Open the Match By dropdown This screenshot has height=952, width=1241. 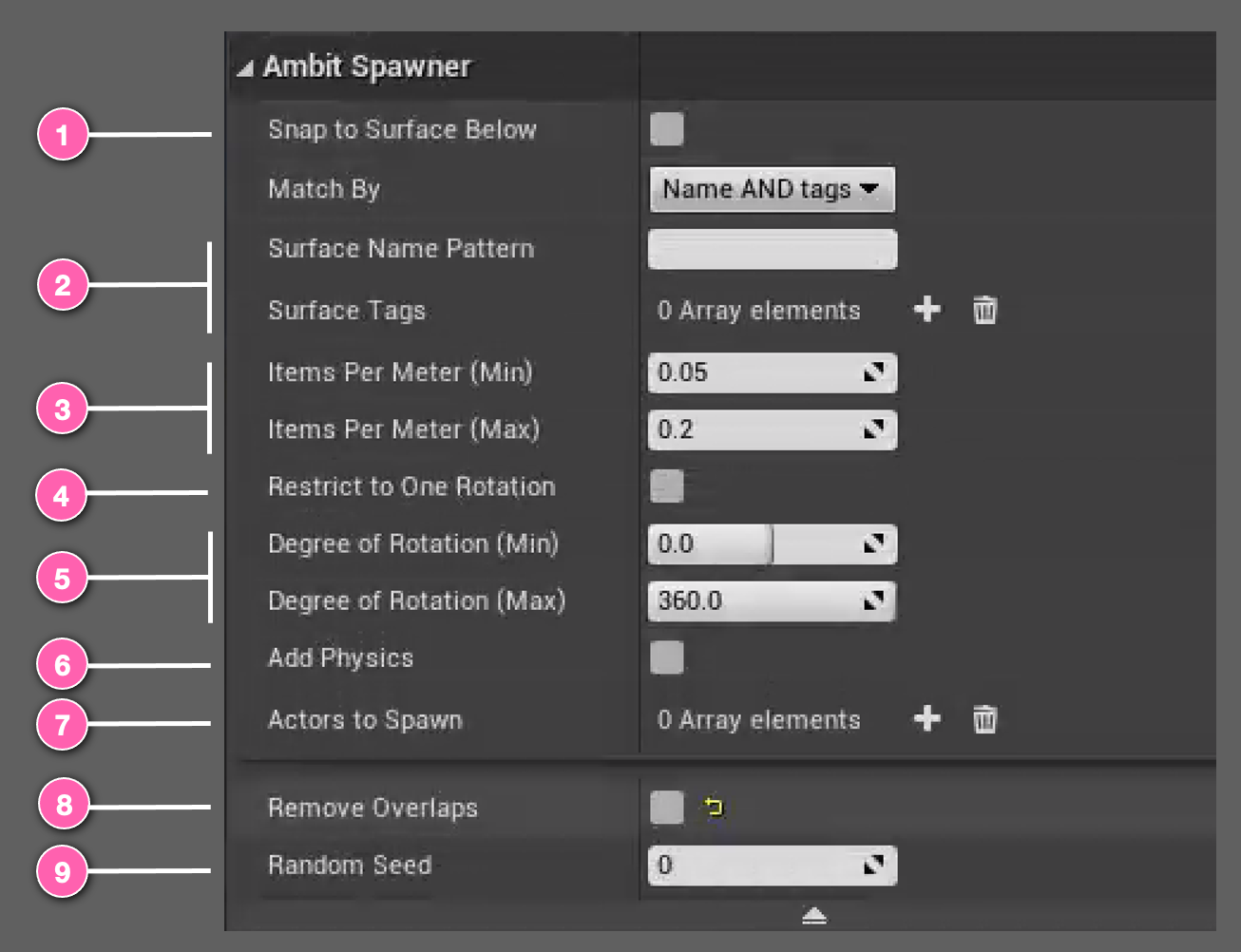[772, 189]
